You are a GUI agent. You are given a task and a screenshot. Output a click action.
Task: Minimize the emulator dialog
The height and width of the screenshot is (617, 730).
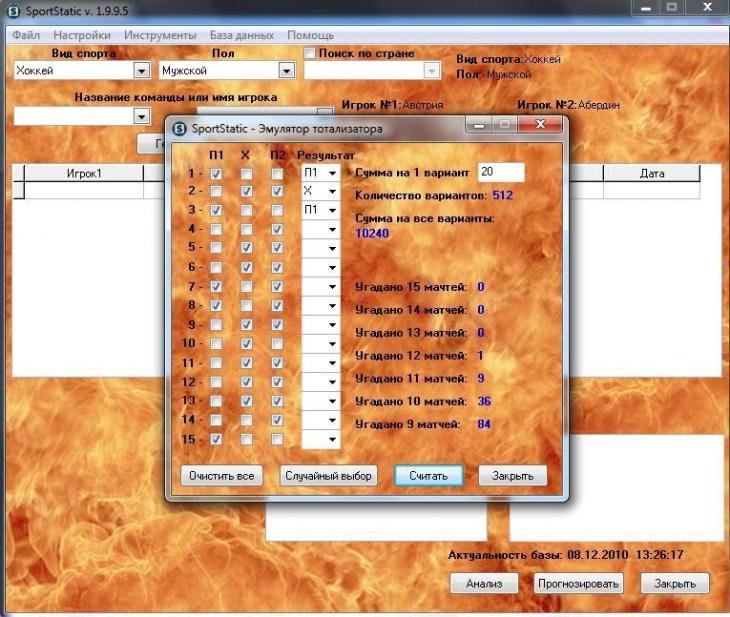(479, 124)
